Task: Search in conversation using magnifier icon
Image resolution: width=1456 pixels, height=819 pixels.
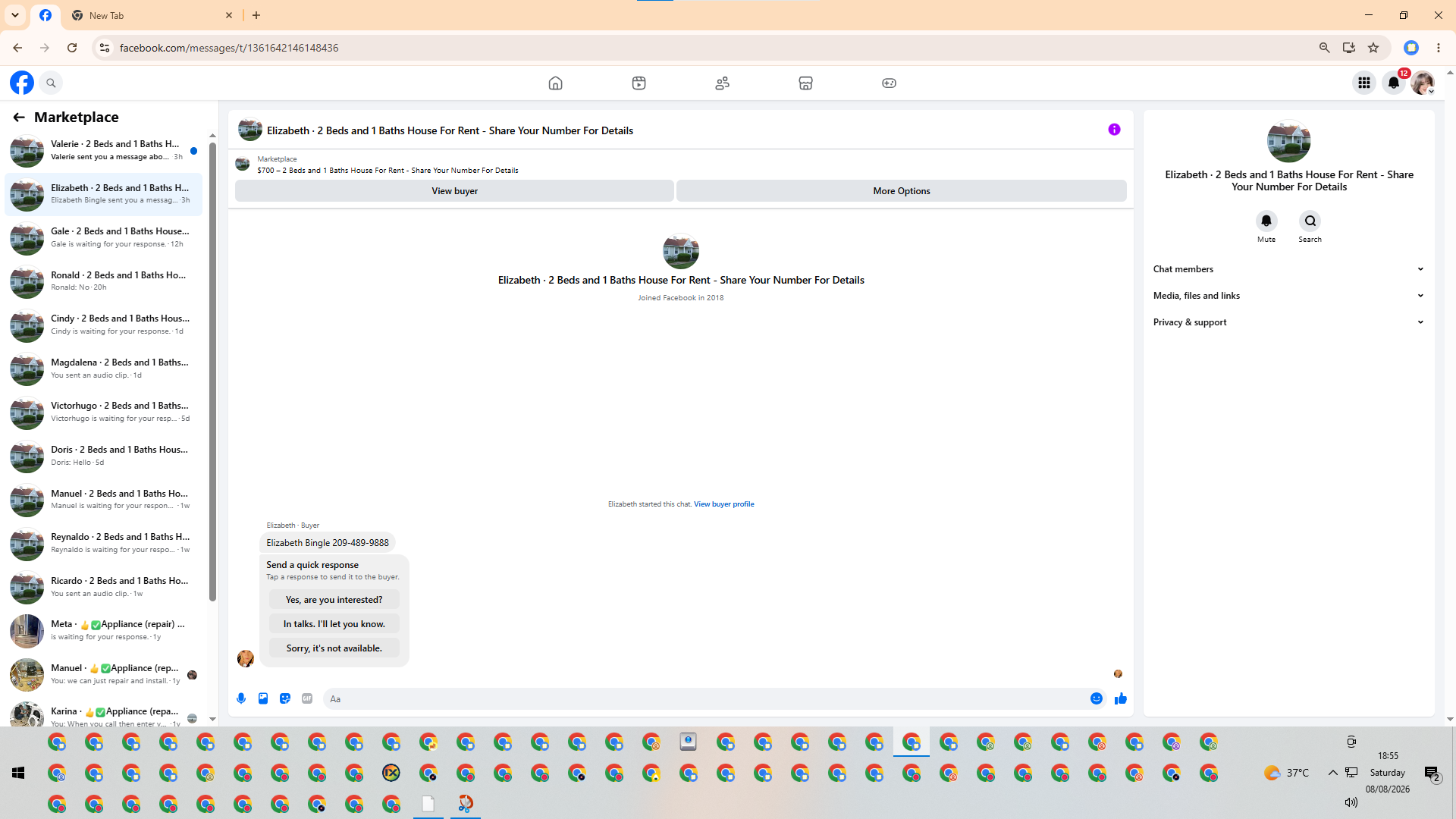Action: pyautogui.click(x=1310, y=221)
